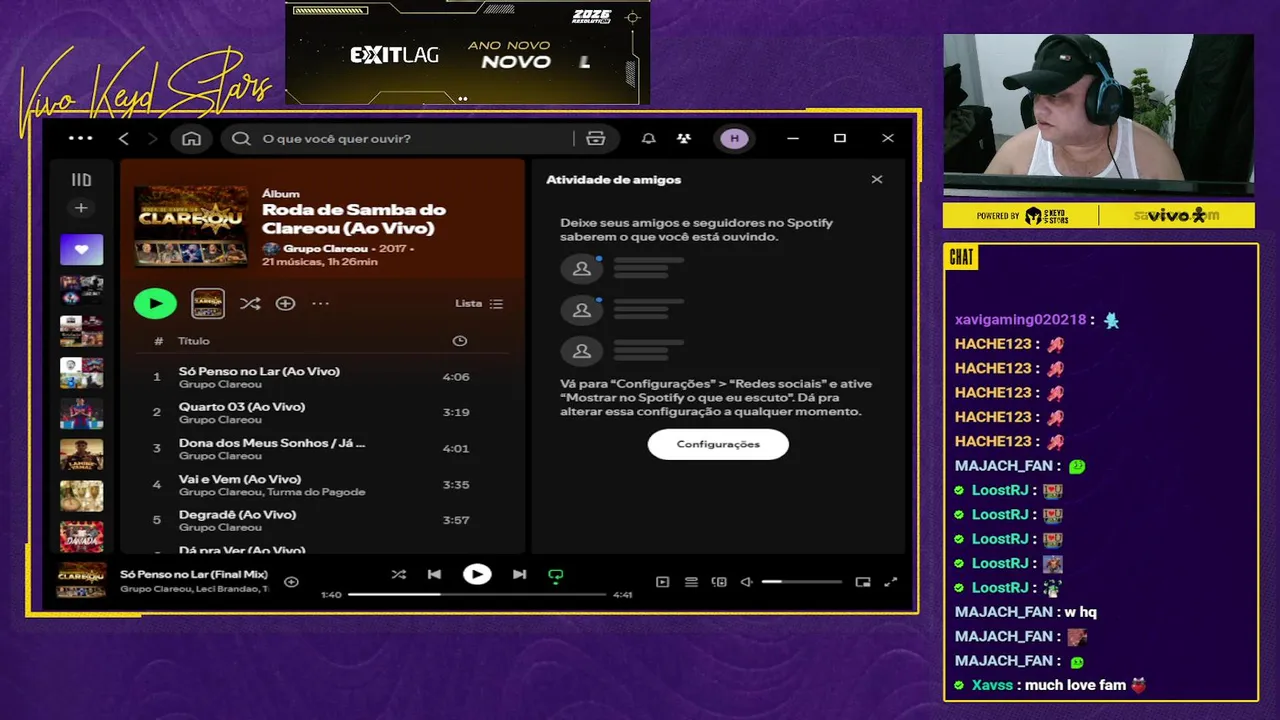This screenshot has height=720, width=1280.
Task: Play the album with the green button
Action: [155, 303]
